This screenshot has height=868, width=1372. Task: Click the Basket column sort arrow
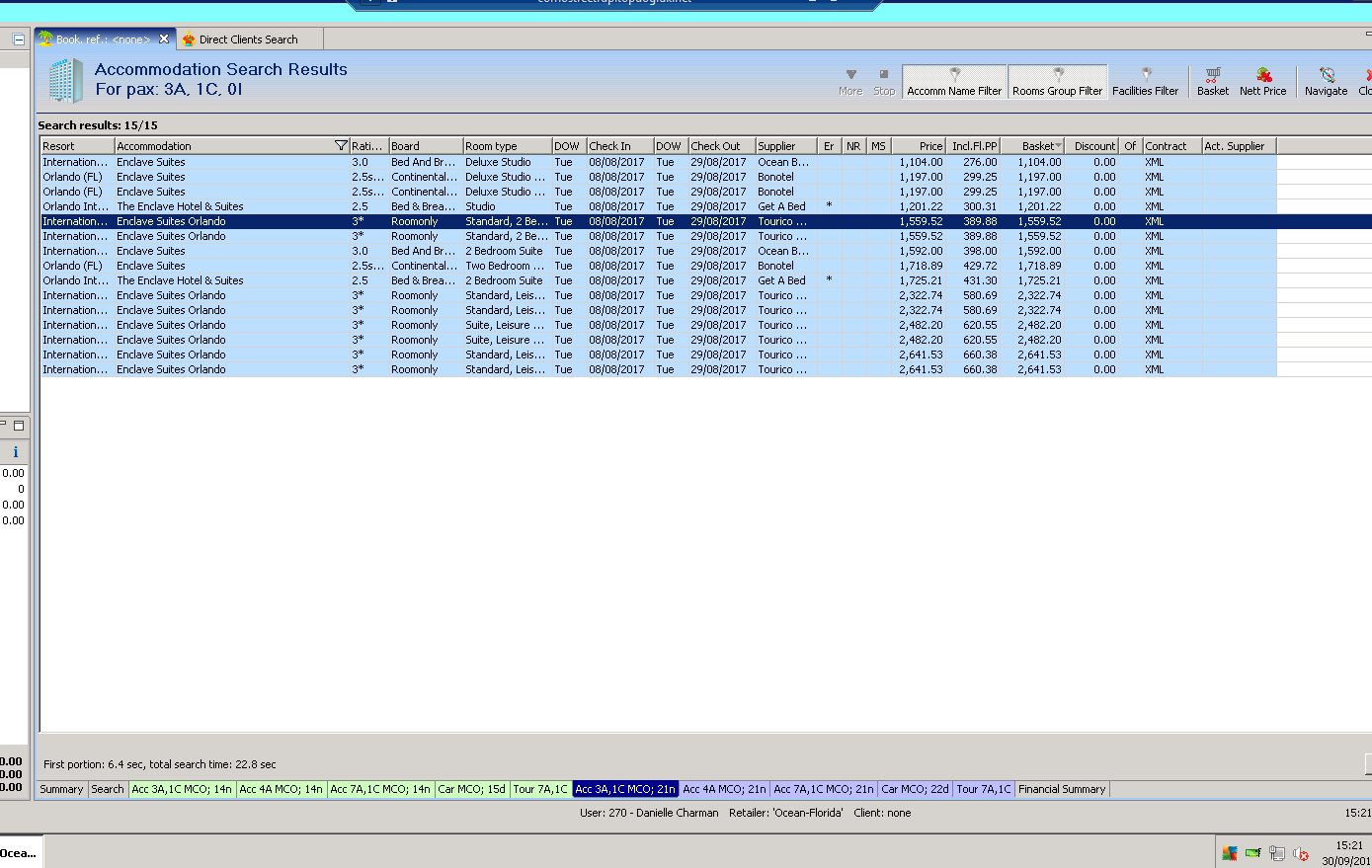tap(1058, 146)
